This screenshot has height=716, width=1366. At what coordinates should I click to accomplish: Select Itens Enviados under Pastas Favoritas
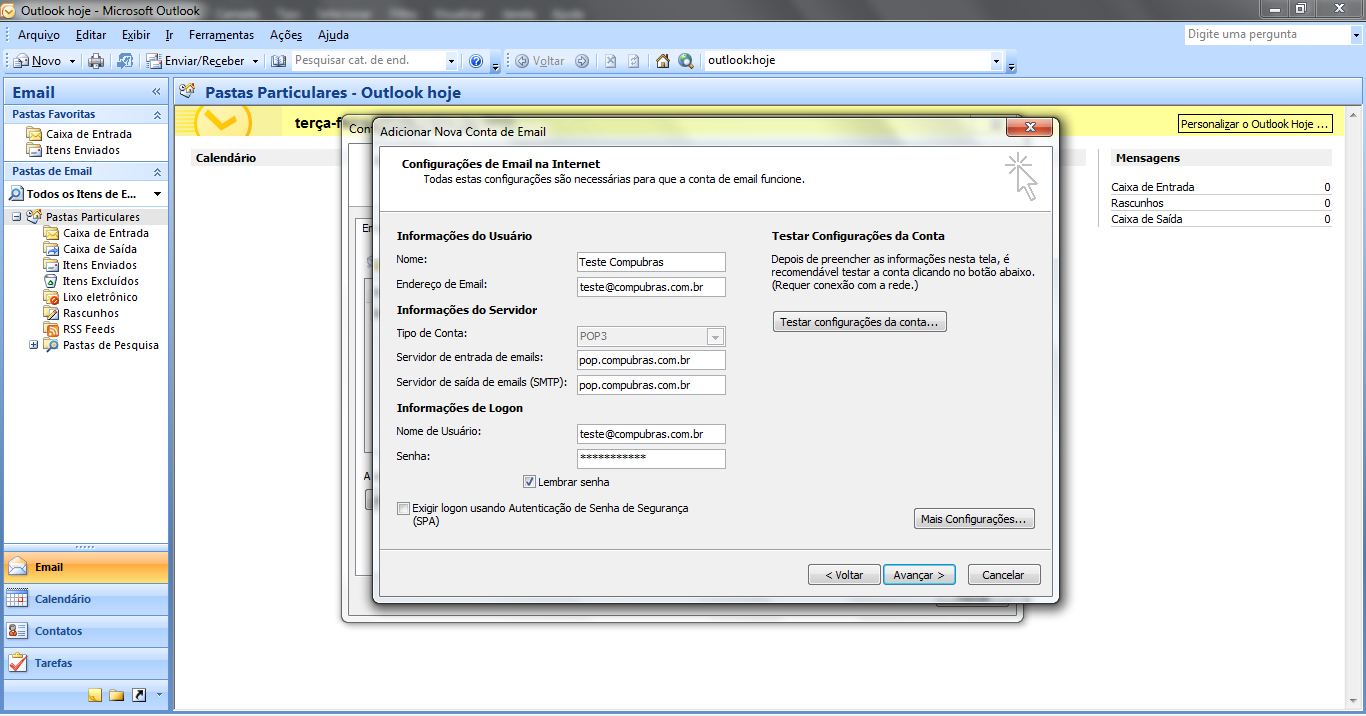(73, 150)
